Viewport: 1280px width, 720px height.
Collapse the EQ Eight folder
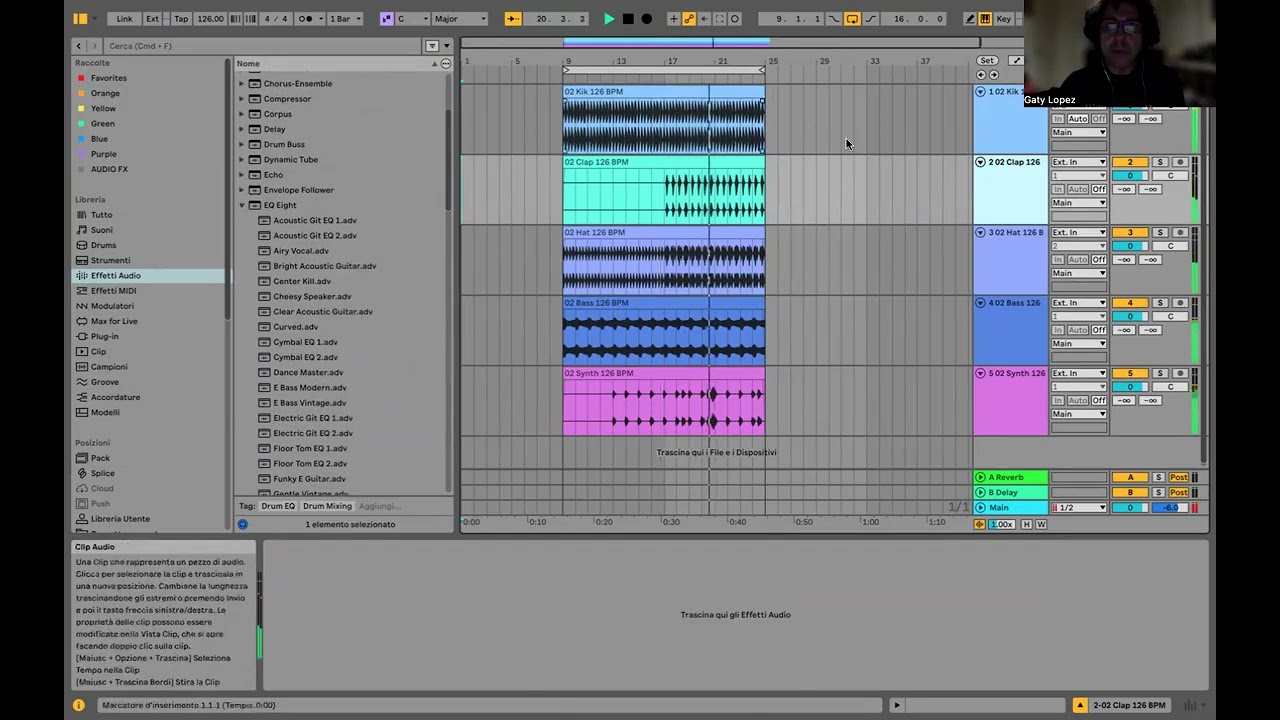(241, 205)
